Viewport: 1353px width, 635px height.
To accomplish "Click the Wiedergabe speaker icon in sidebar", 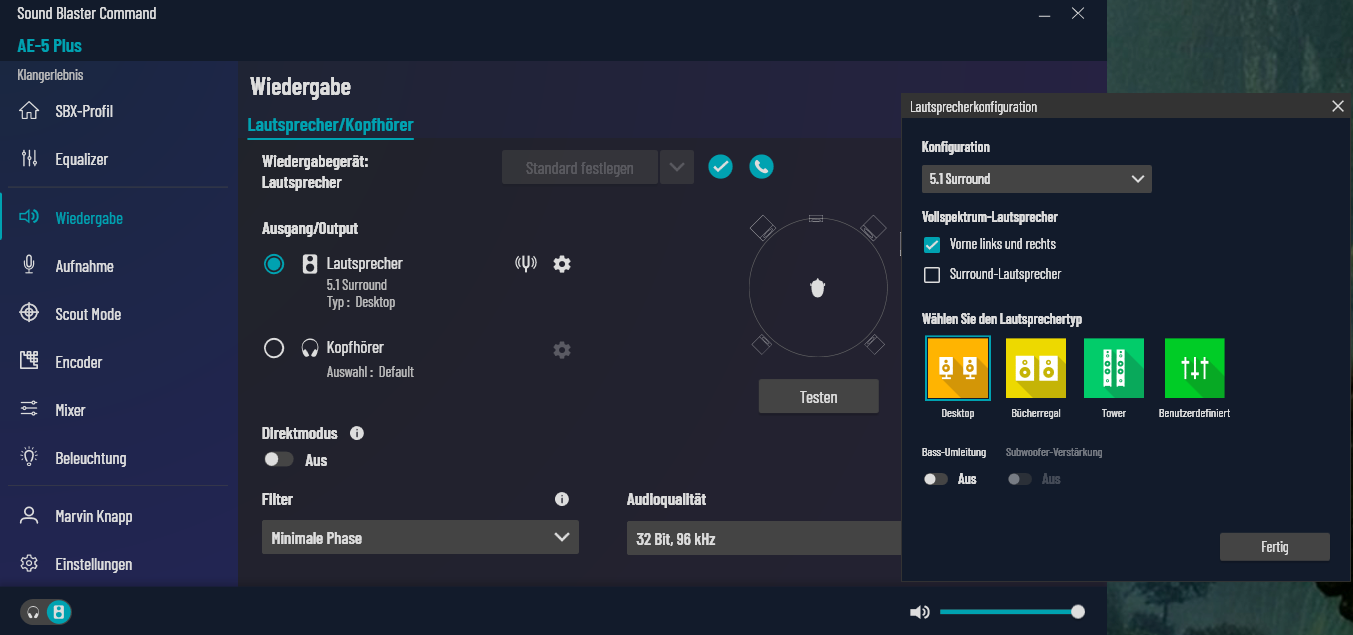I will [x=30, y=218].
